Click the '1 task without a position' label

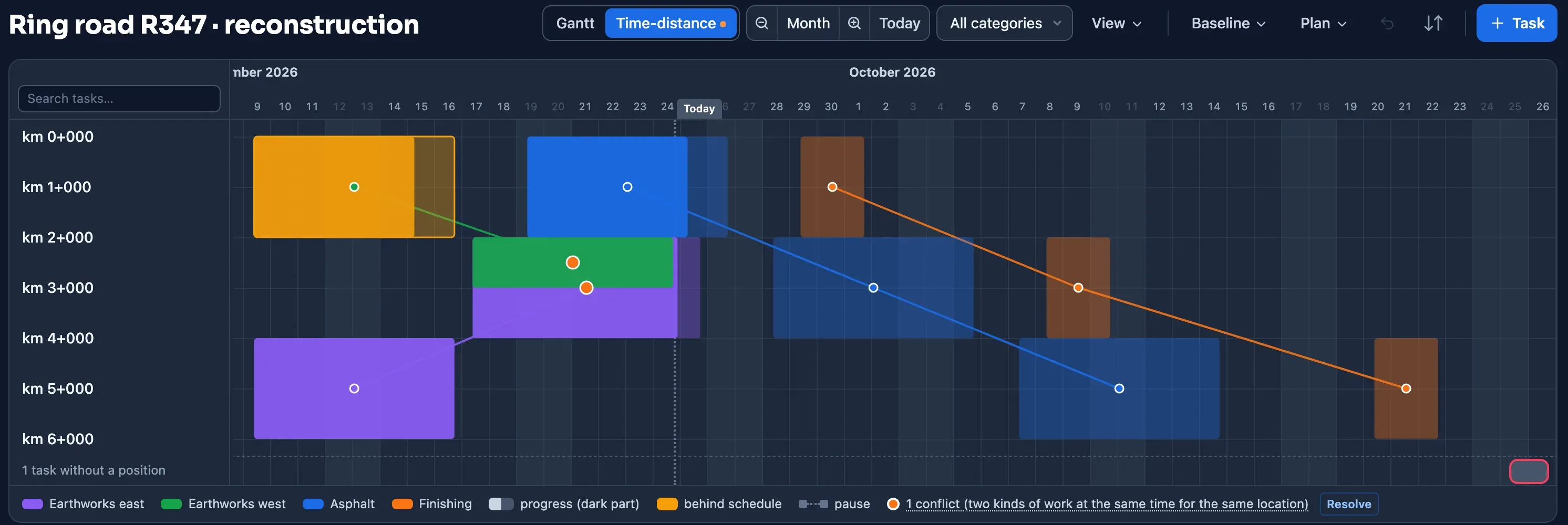(94, 470)
